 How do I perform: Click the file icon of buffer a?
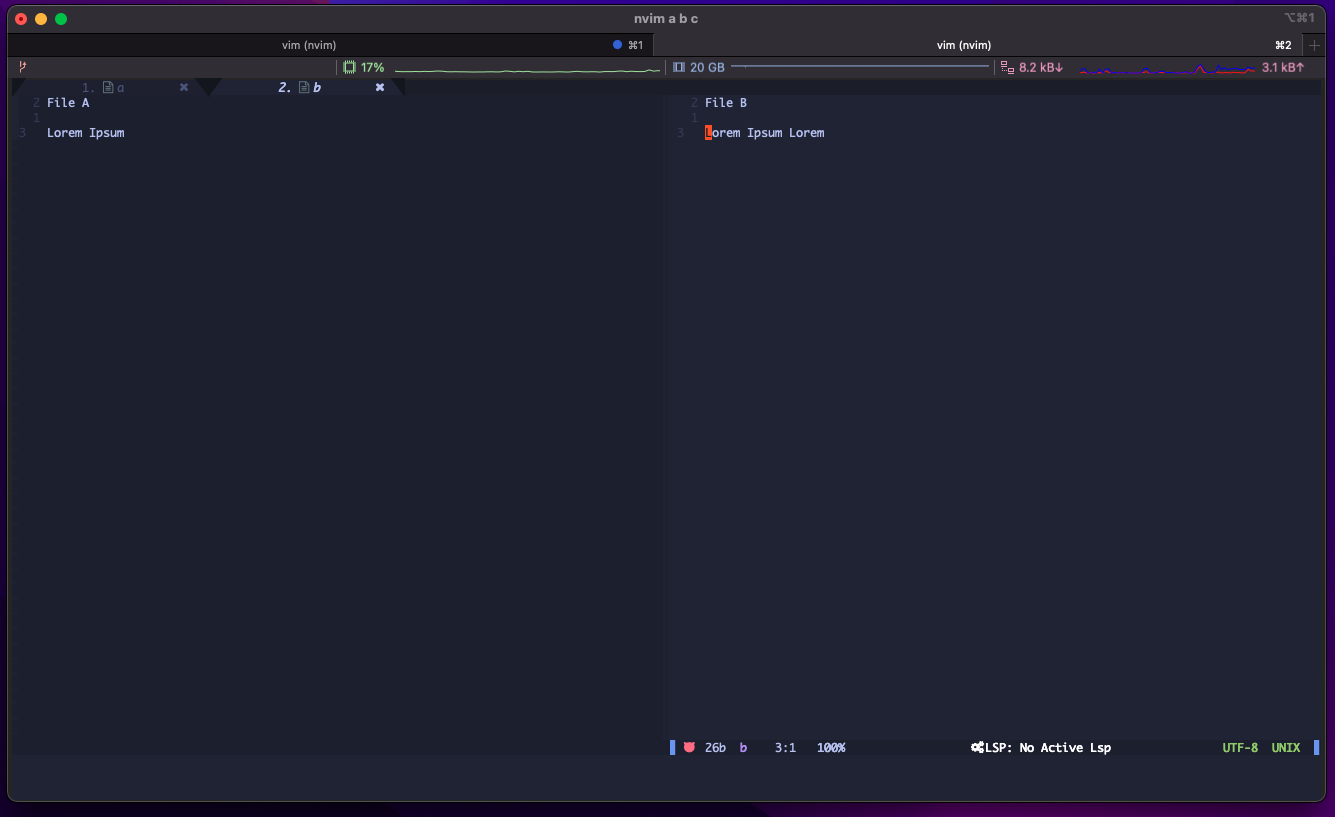click(108, 88)
